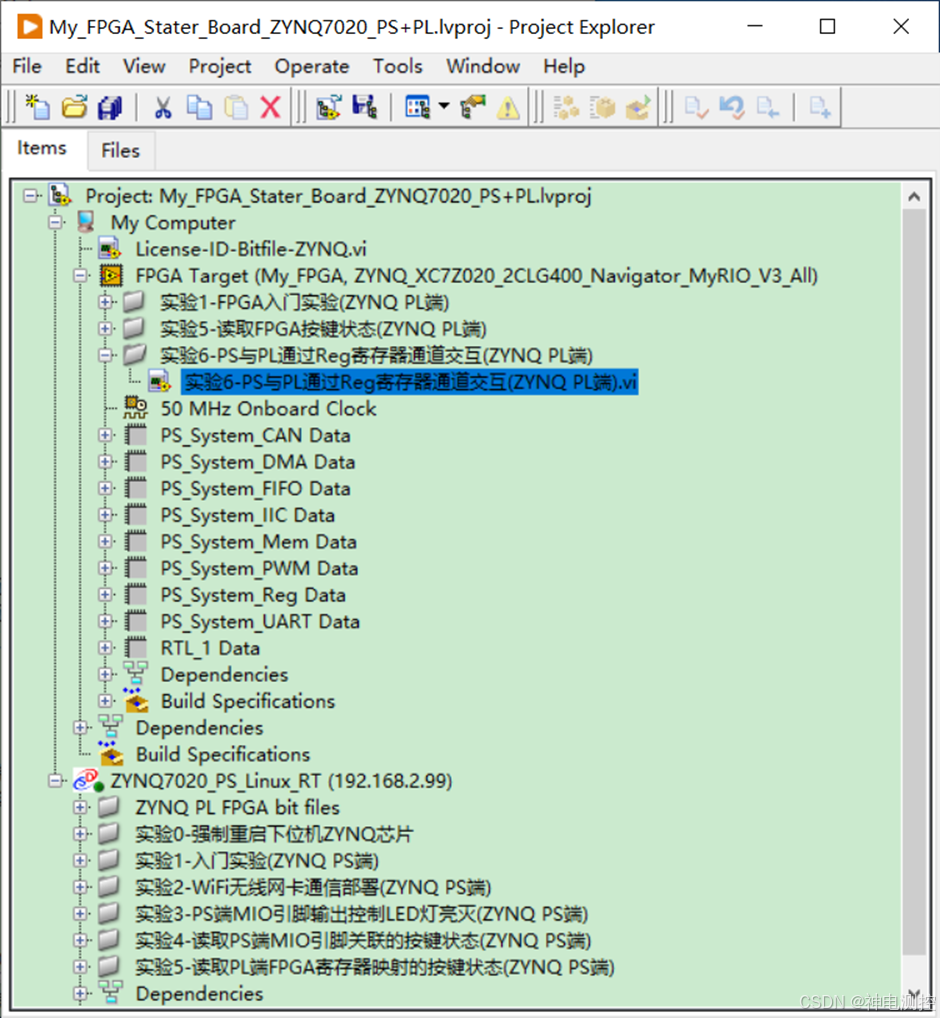Click the red Delete X icon

tap(271, 107)
